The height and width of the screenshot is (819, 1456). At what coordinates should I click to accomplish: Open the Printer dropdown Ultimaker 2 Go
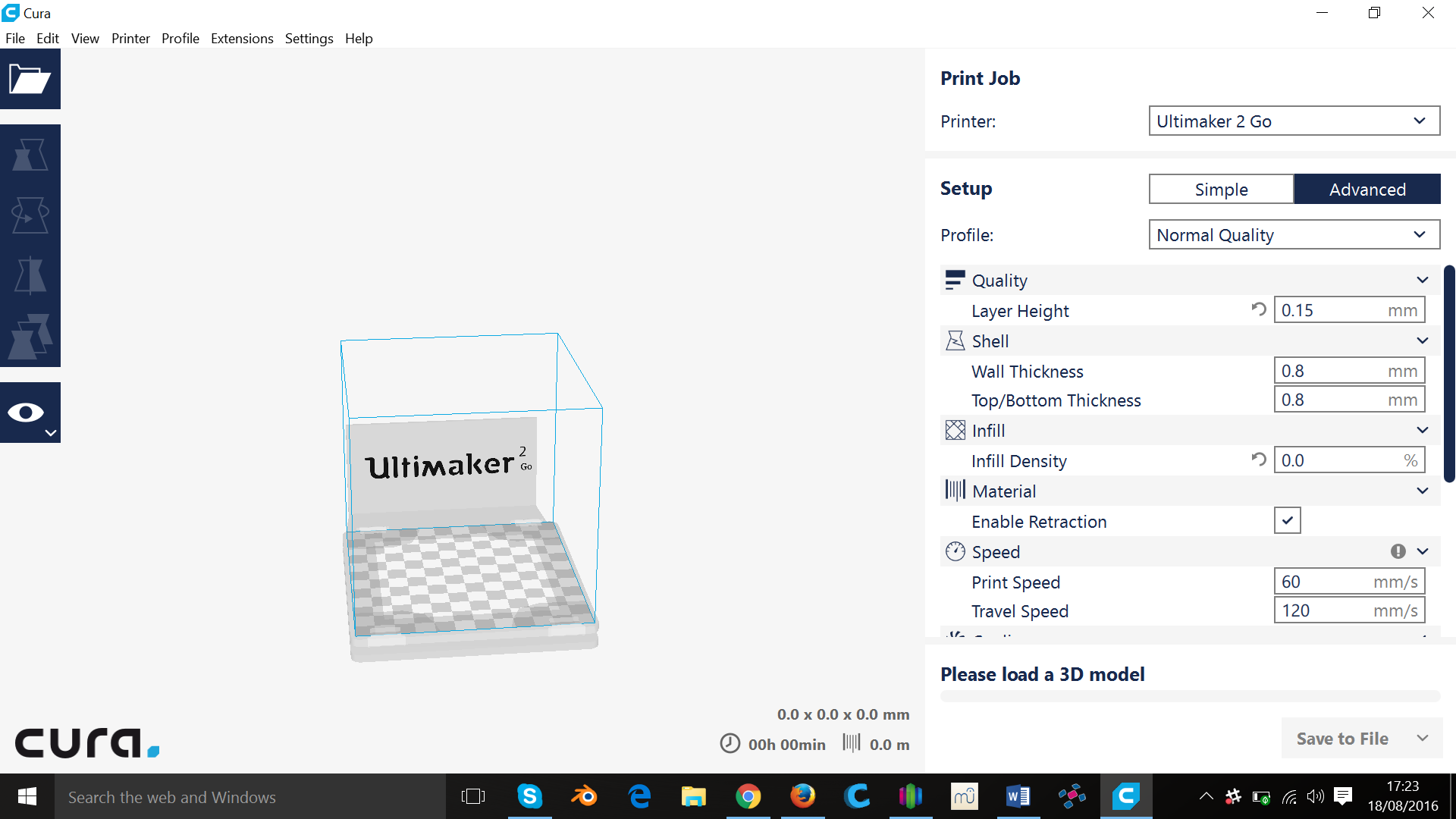[x=1294, y=121]
